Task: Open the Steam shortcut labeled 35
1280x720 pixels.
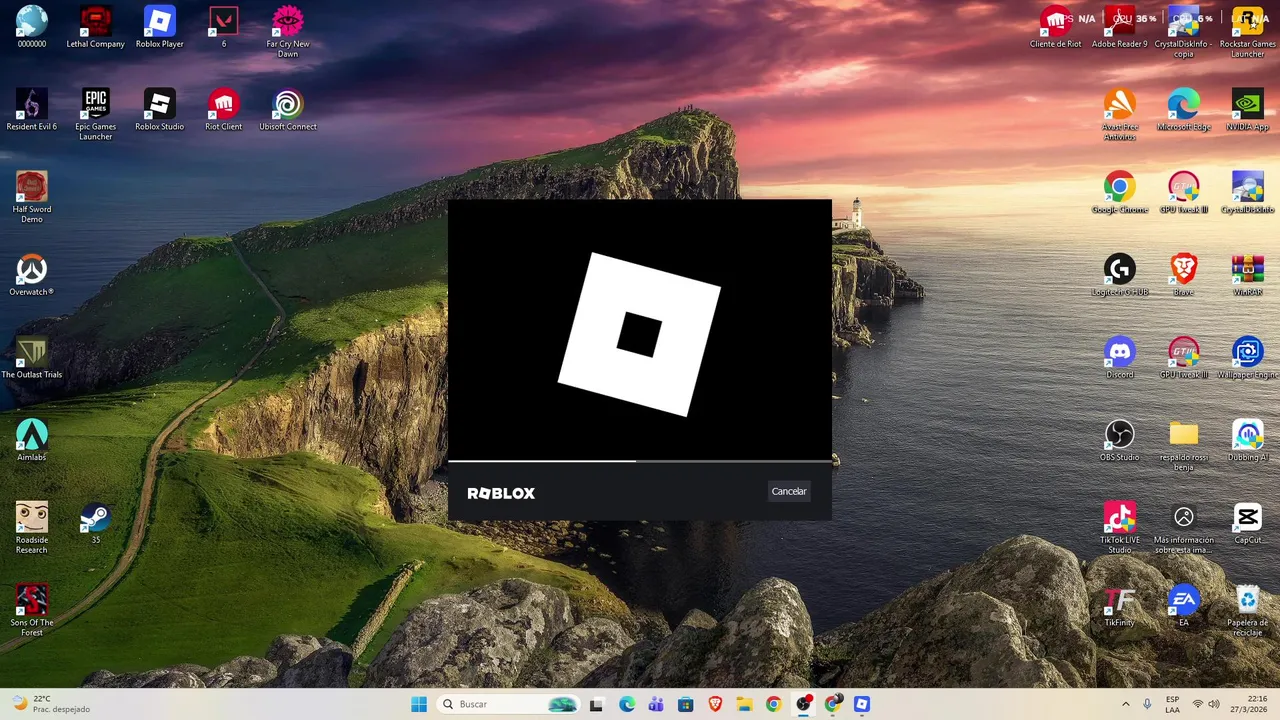Action: tap(96, 523)
